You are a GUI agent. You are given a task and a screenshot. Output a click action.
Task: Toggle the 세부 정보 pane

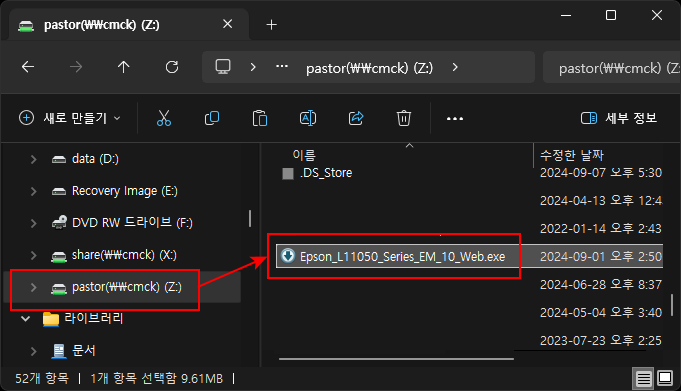pyautogui.click(x=618, y=118)
